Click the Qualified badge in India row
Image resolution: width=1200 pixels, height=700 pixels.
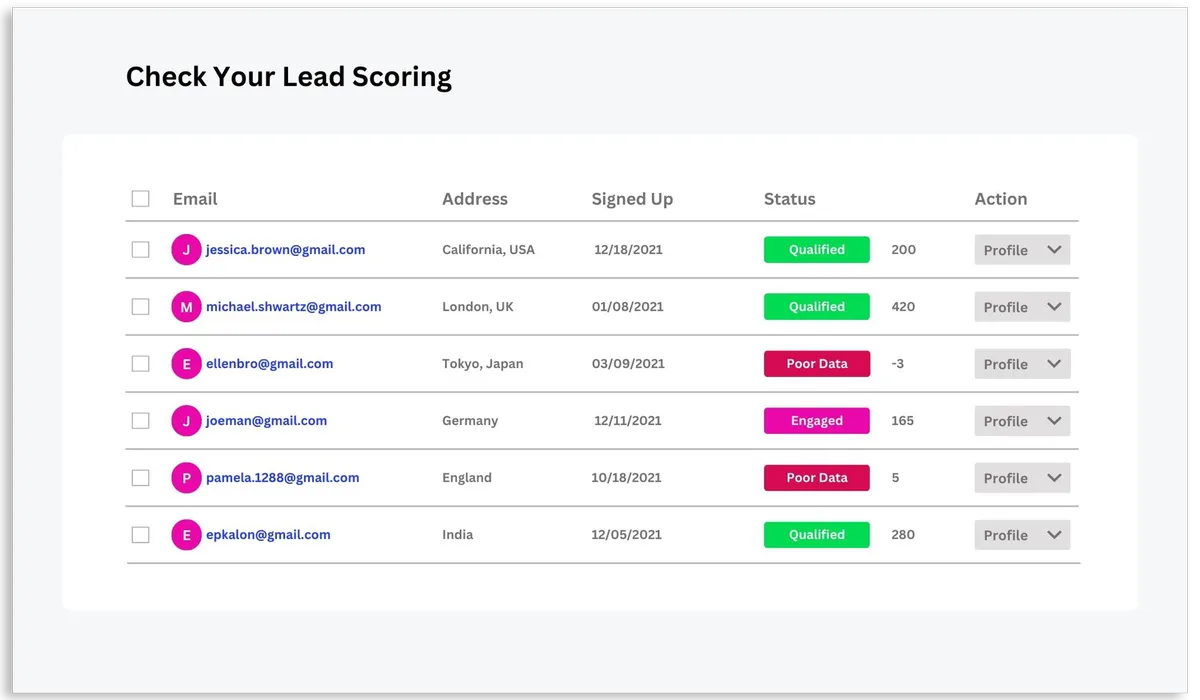[817, 535]
